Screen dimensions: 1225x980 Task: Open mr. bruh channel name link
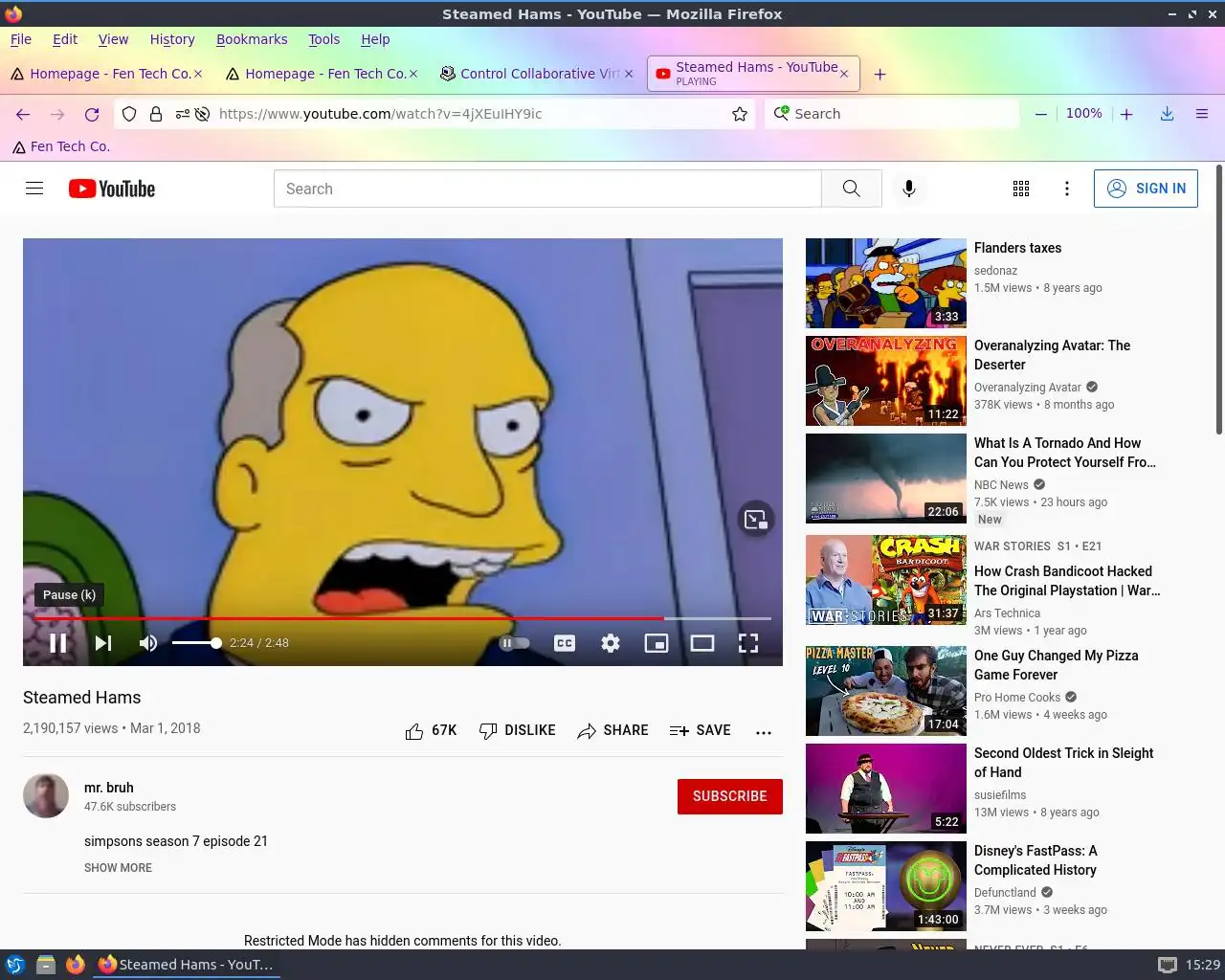point(109,788)
